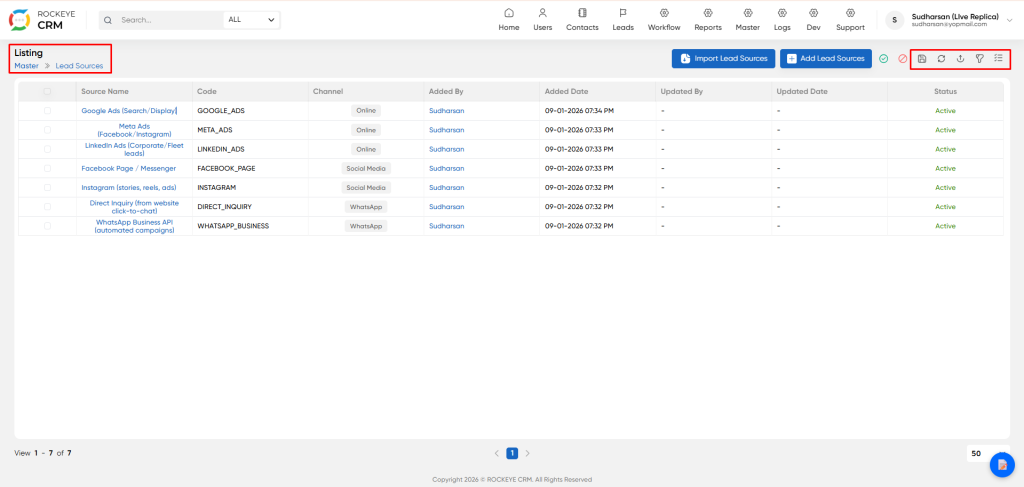The width and height of the screenshot is (1024, 487).
Task: Check the LinkedIn Ads row checkbox
Action: point(47,149)
